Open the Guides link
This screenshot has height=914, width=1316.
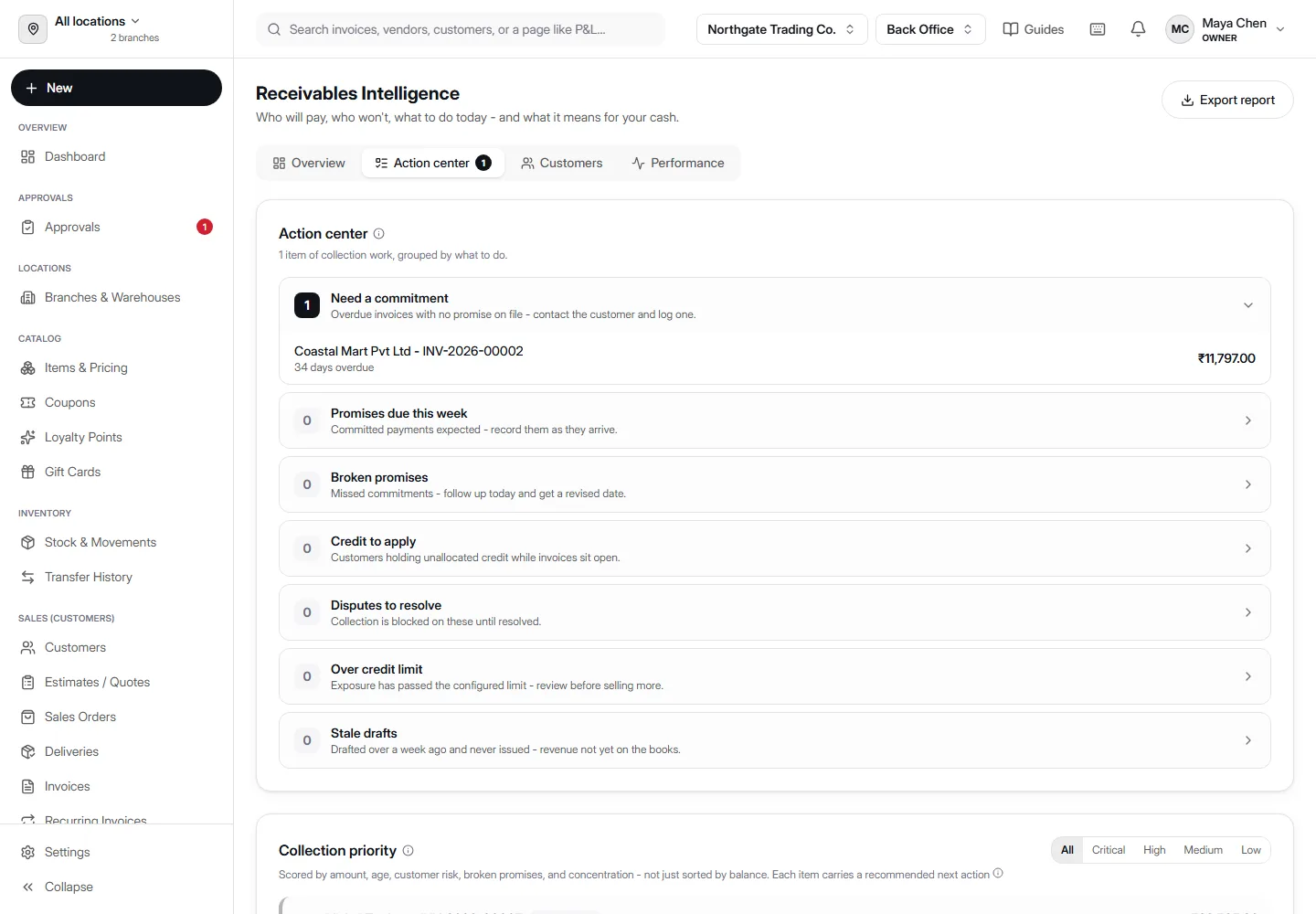(x=1034, y=29)
